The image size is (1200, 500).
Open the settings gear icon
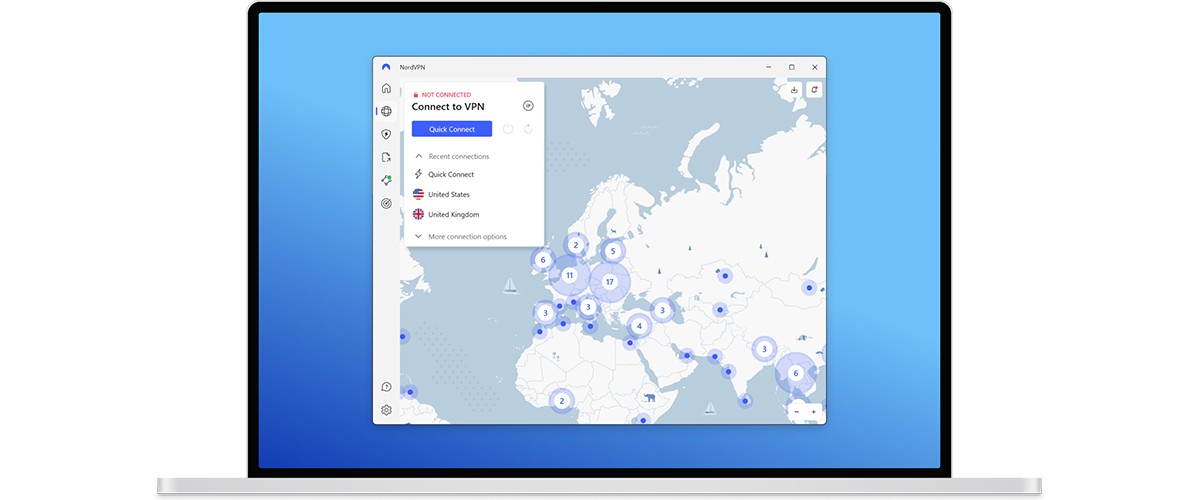(386, 410)
